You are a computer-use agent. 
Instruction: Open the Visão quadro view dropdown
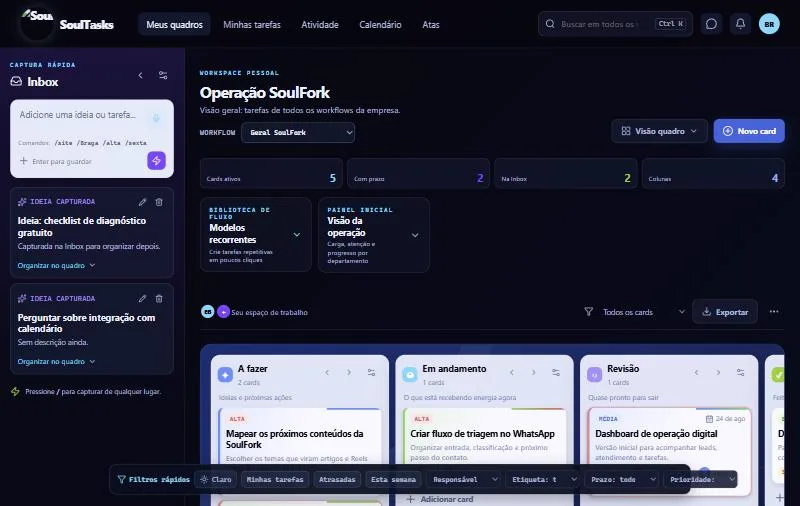coord(659,131)
